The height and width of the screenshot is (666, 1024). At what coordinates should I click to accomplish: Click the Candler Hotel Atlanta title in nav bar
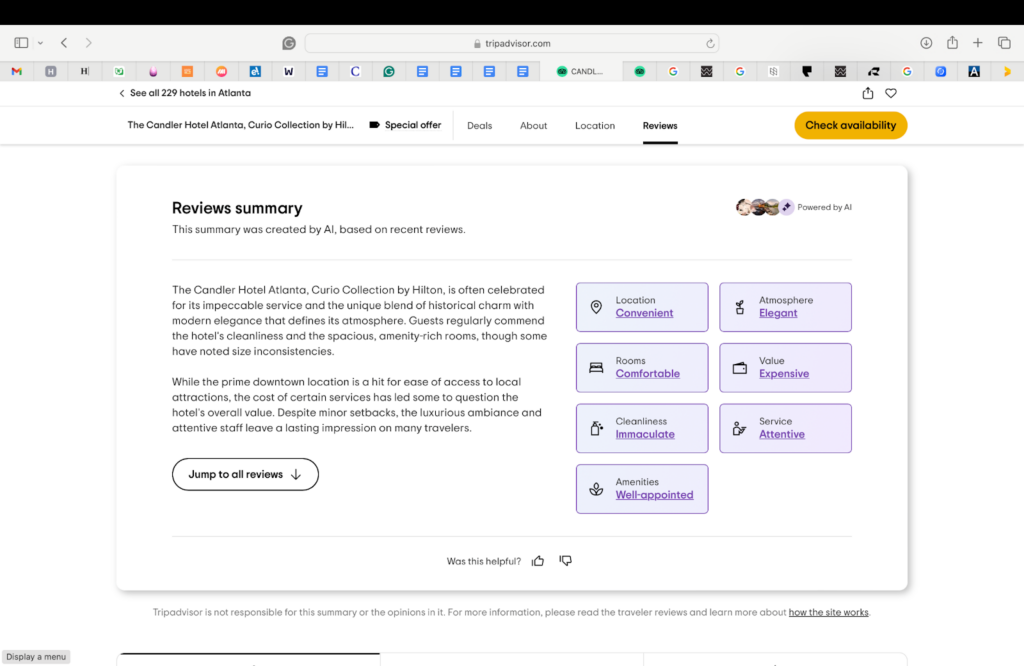point(240,125)
